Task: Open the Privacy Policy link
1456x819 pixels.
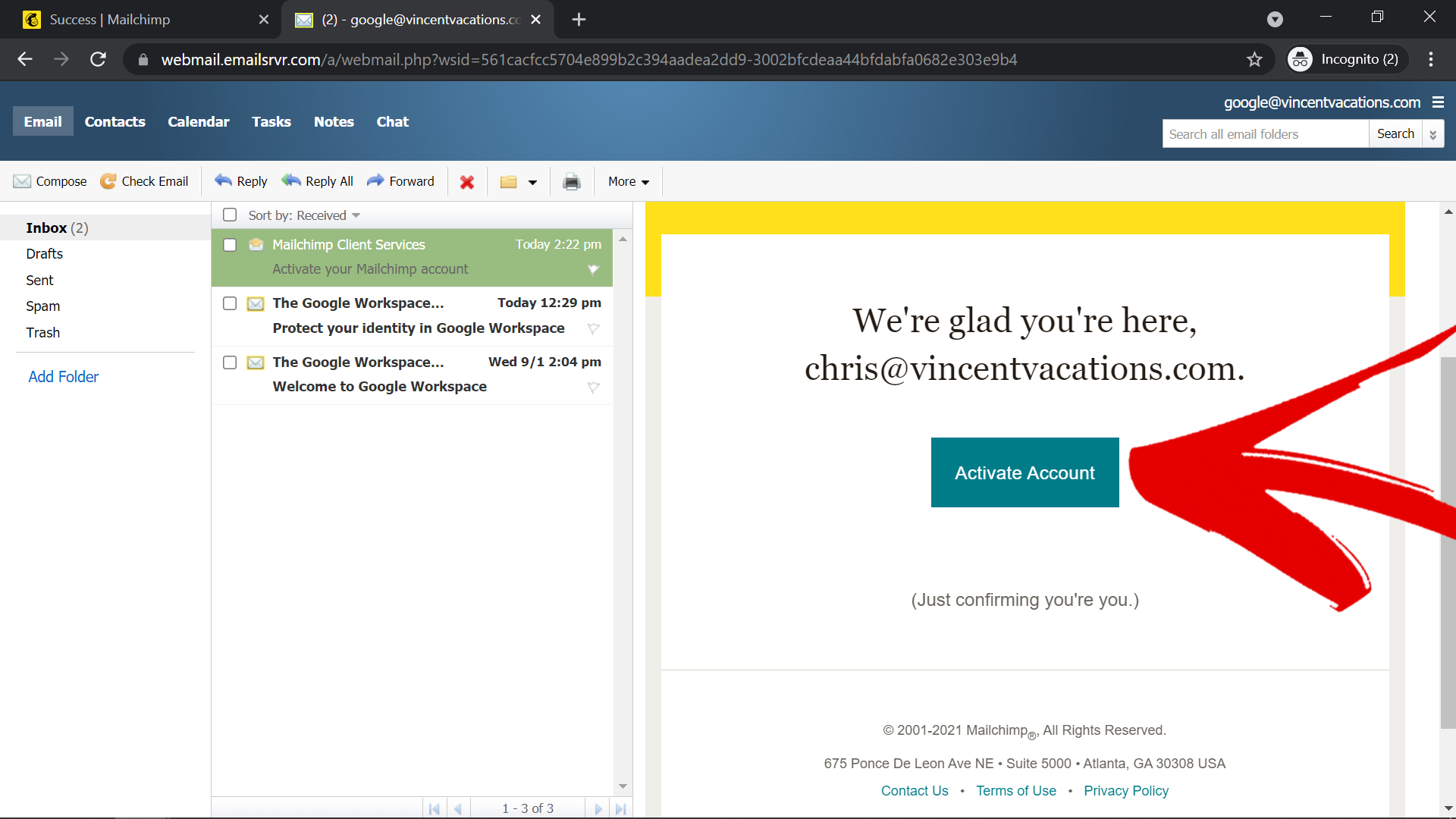Action: click(x=1126, y=791)
